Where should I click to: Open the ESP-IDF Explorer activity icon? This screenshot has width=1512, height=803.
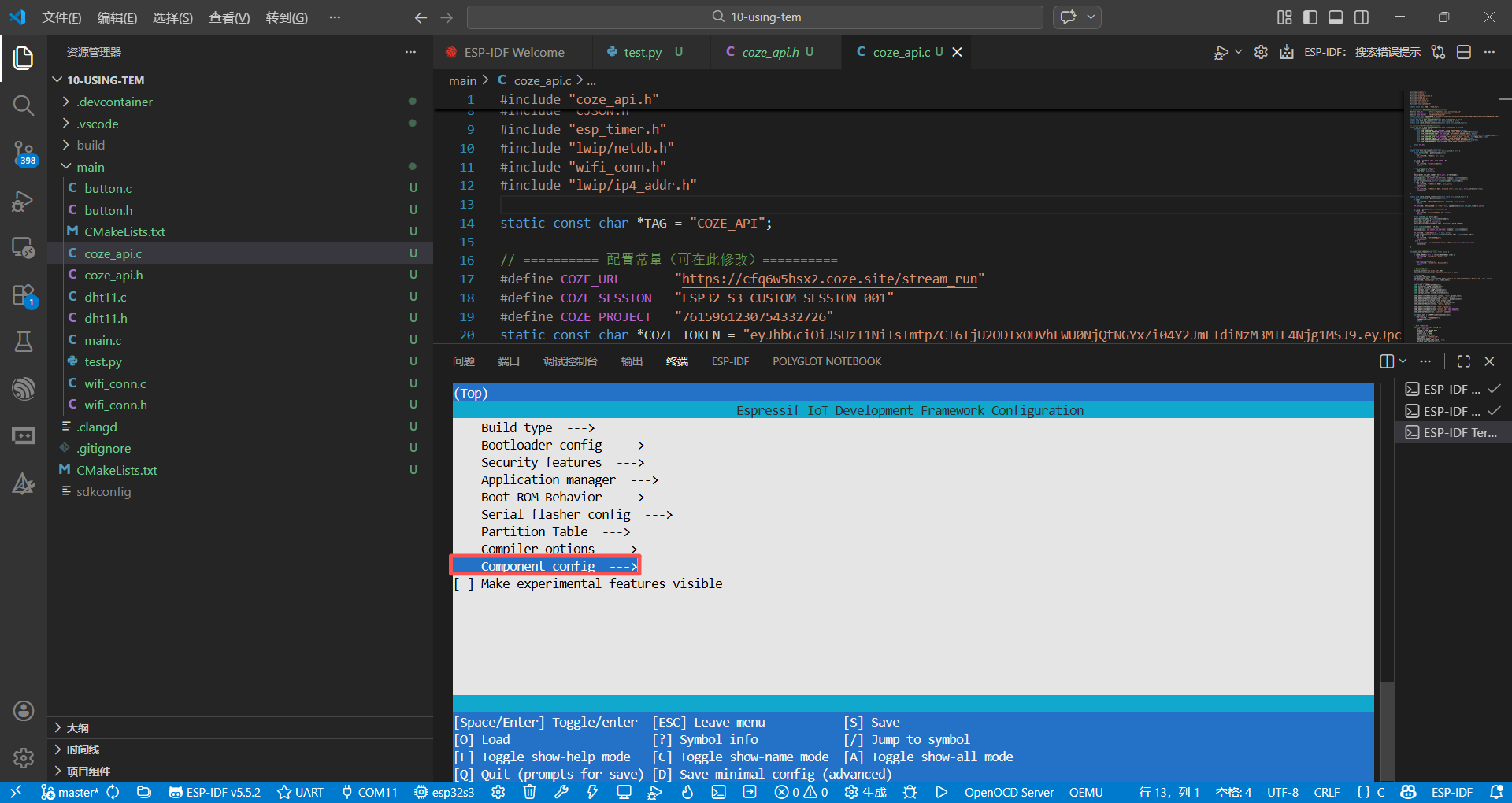pyautogui.click(x=23, y=388)
